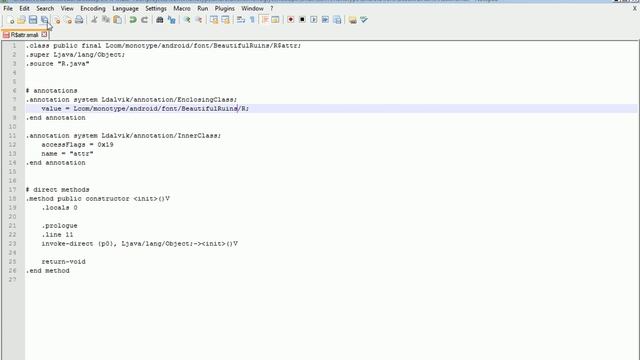Click the '# direct methods' comment

click(x=58, y=189)
